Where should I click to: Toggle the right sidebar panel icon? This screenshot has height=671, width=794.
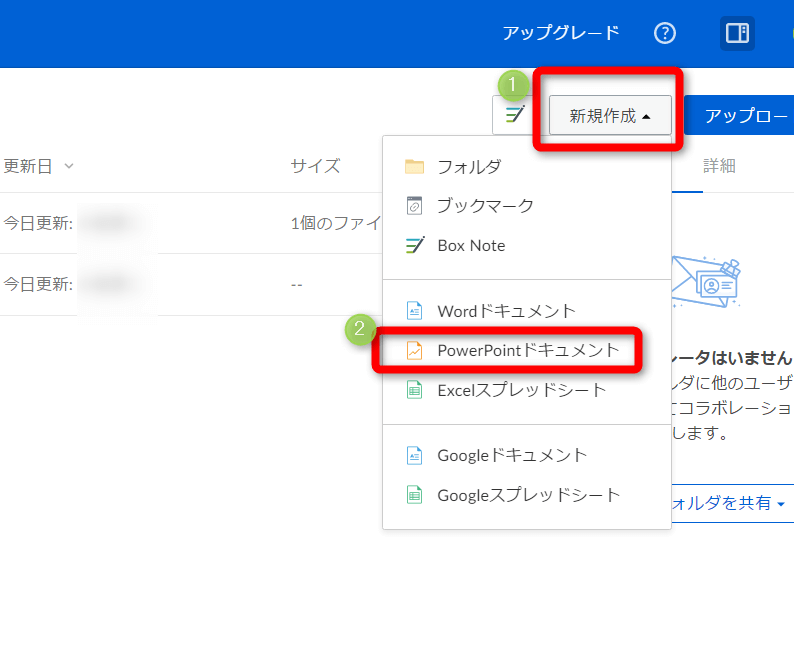pyautogui.click(x=737, y=33)
